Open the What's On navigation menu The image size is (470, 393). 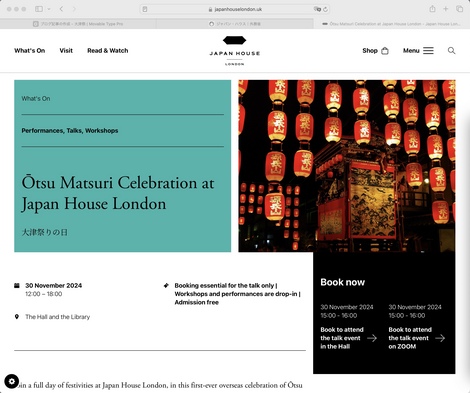30,51
